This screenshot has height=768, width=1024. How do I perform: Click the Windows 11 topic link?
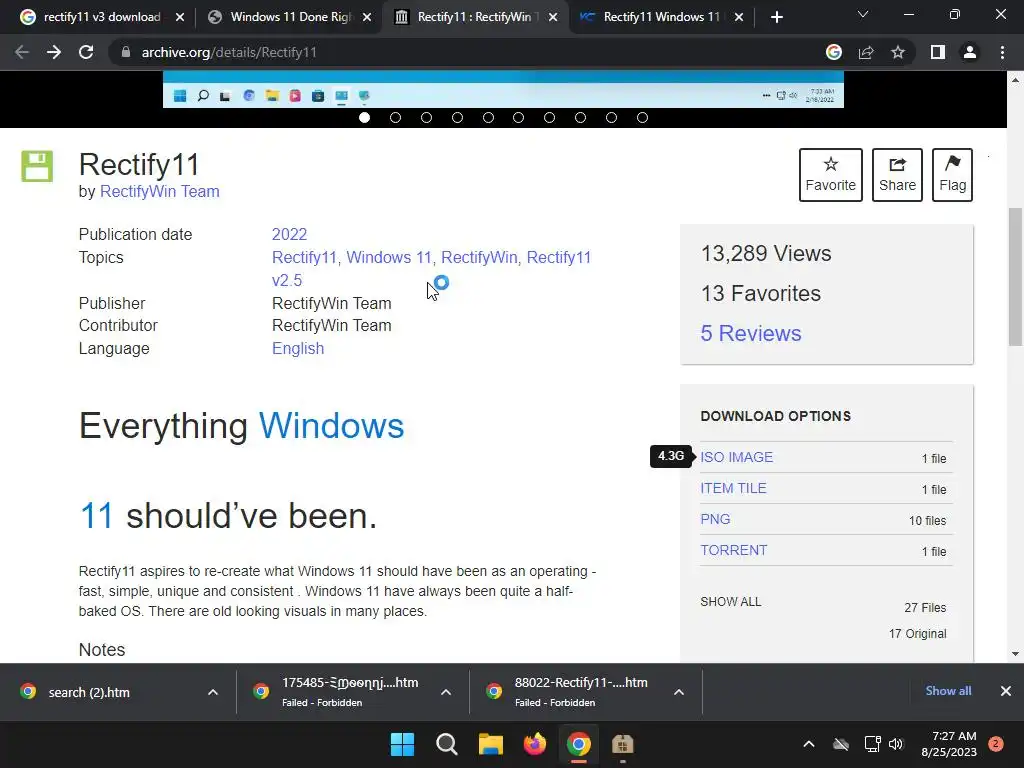389,257
